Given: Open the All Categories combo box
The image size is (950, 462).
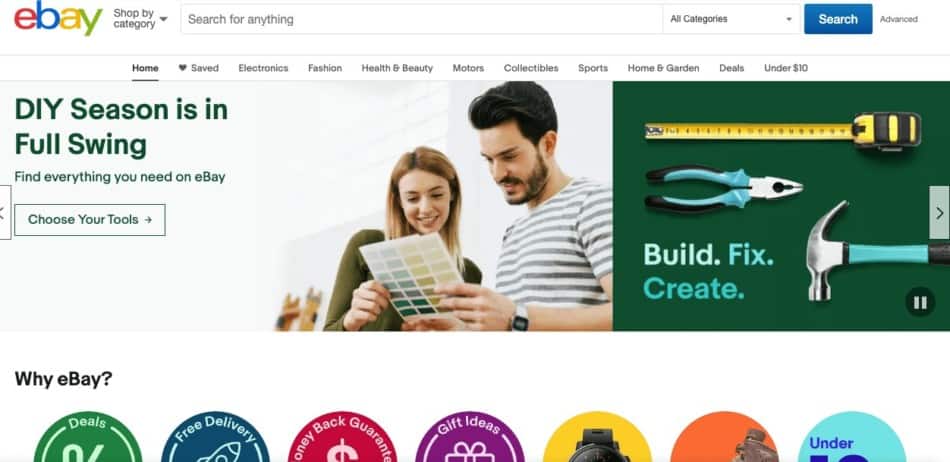Looking at the screenshot, I should pos(731,19).
